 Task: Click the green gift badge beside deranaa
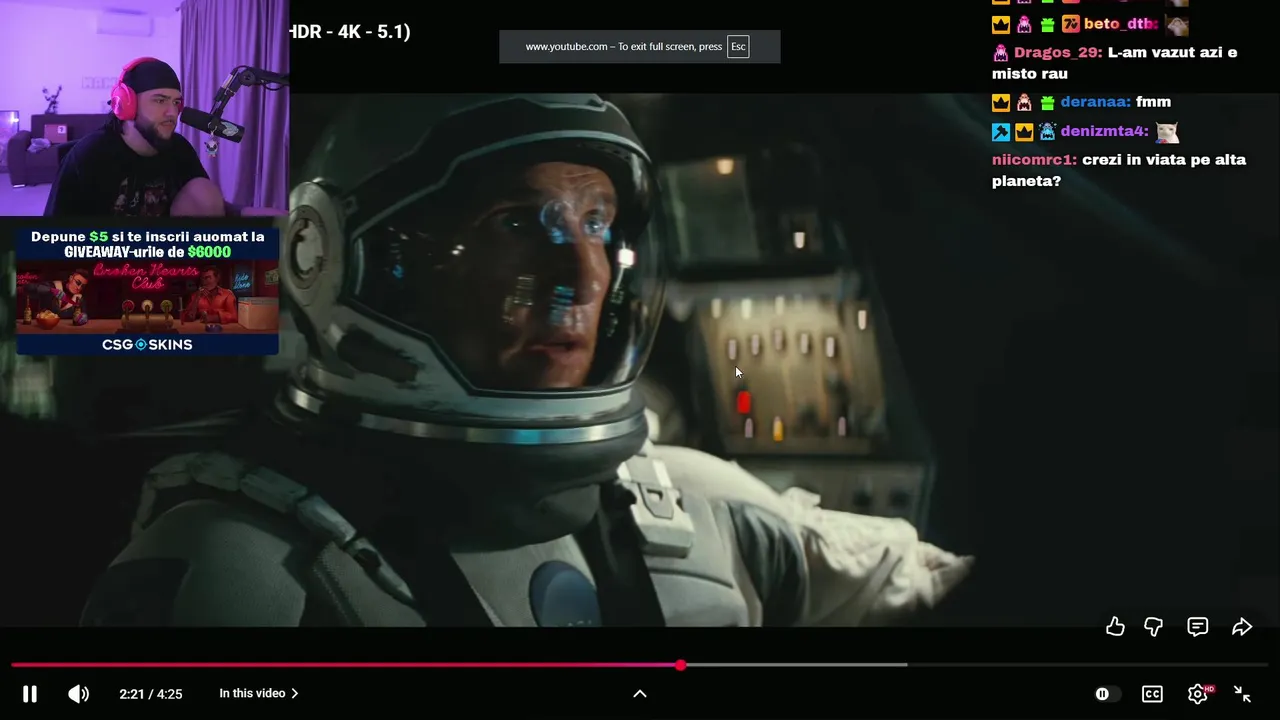tap(1047, 102)
